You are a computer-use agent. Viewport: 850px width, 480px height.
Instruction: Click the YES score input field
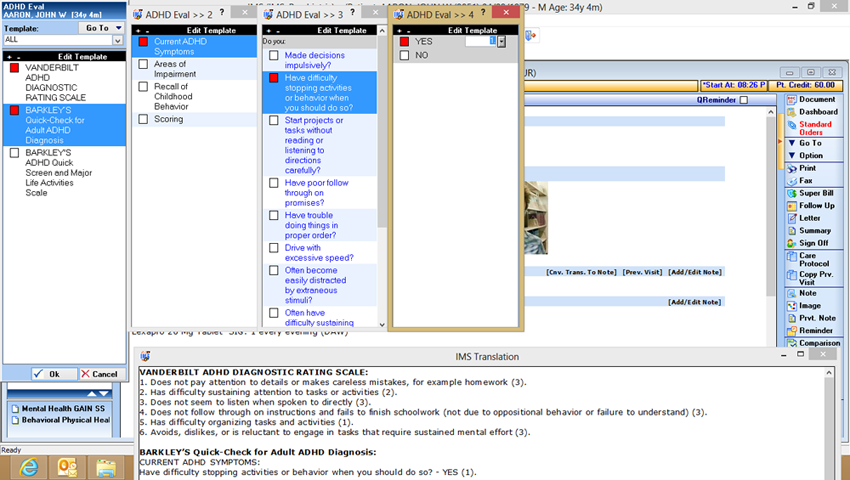point(481,41)
